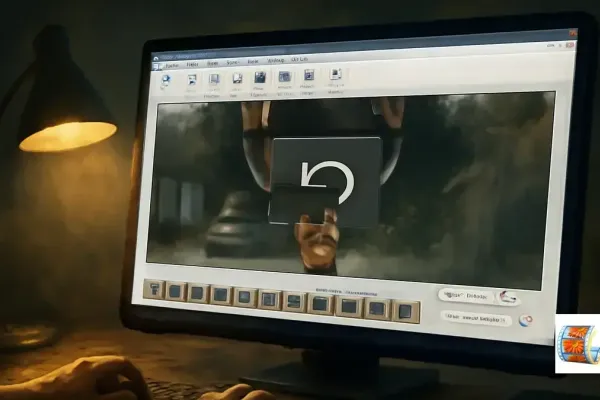Click the seventh toolbar icon with purple frame

point(309,75)
